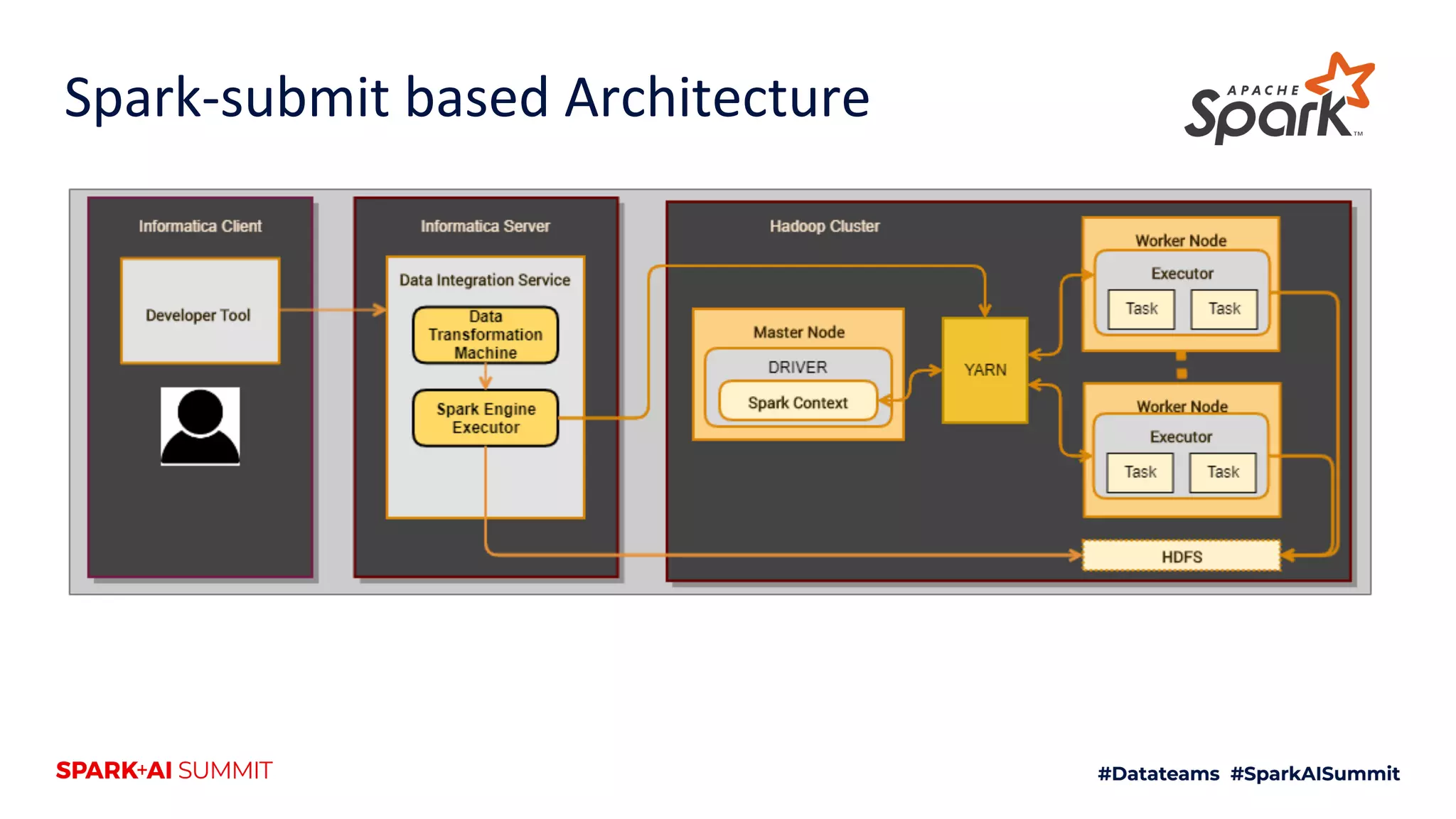1456x819 pixels.
Task: Click the YARN block
Action: (985, 370)
